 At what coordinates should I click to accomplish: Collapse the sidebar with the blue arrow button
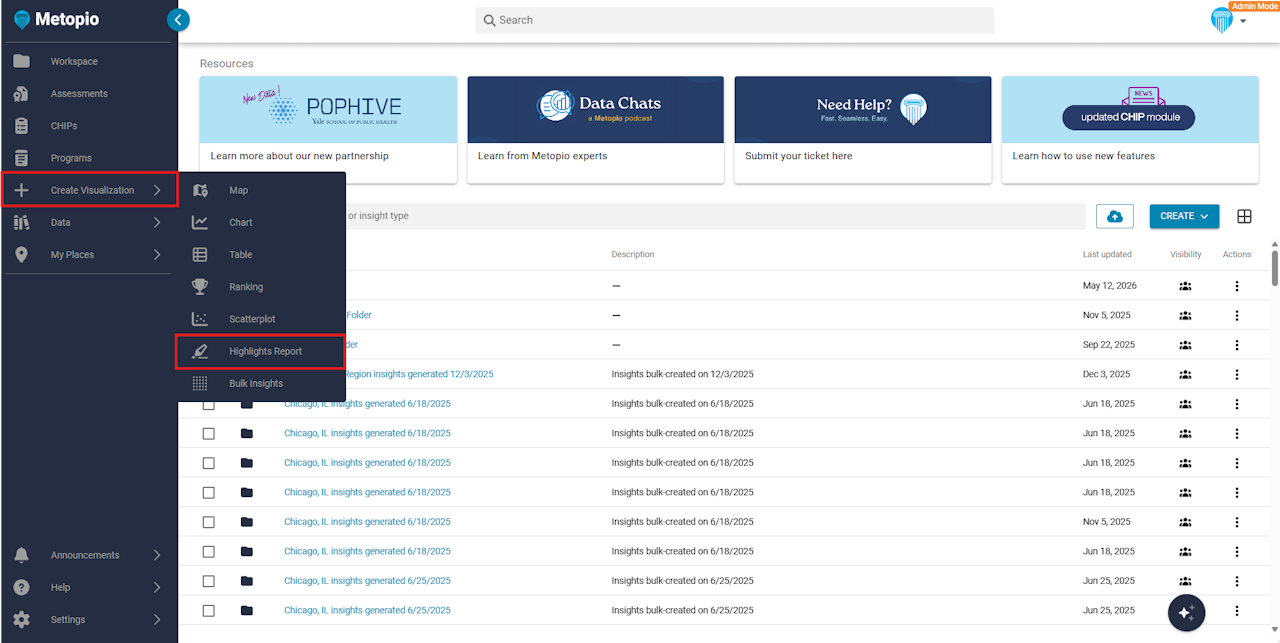pyautogui.click(x=178, y=19)
